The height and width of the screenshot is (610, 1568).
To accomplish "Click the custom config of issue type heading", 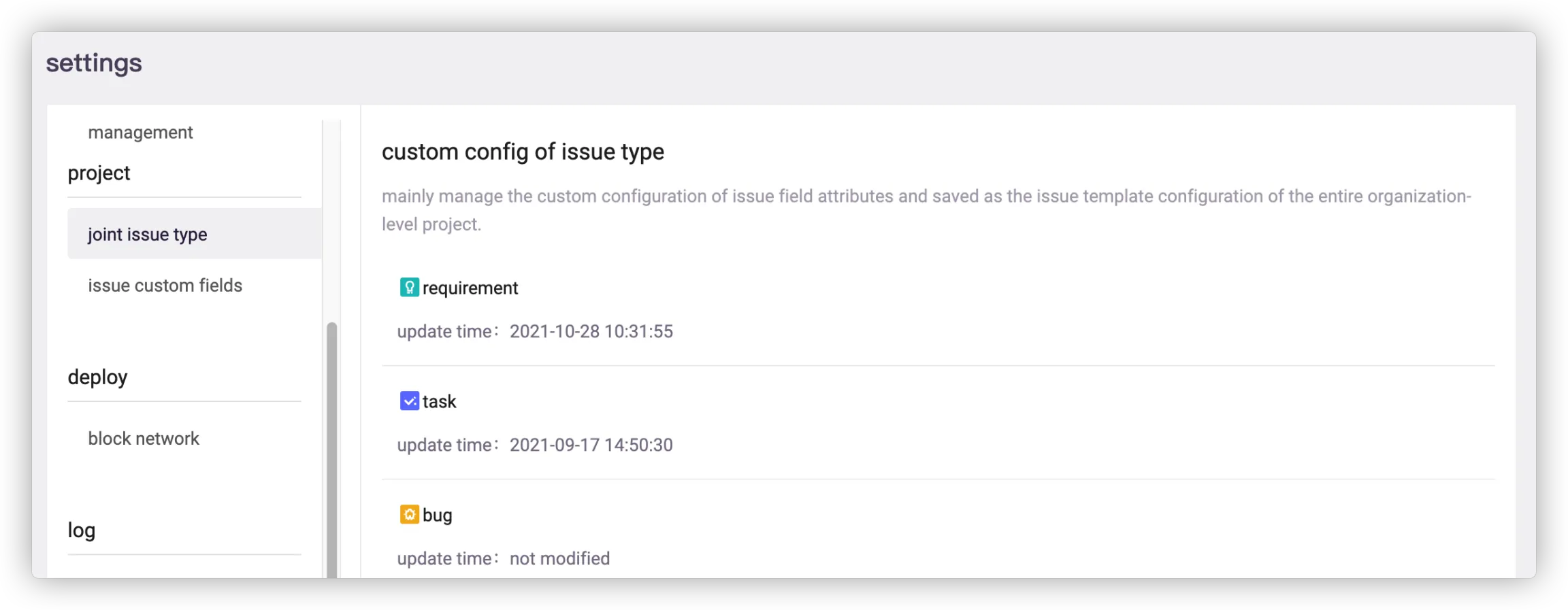I will 523,152.
